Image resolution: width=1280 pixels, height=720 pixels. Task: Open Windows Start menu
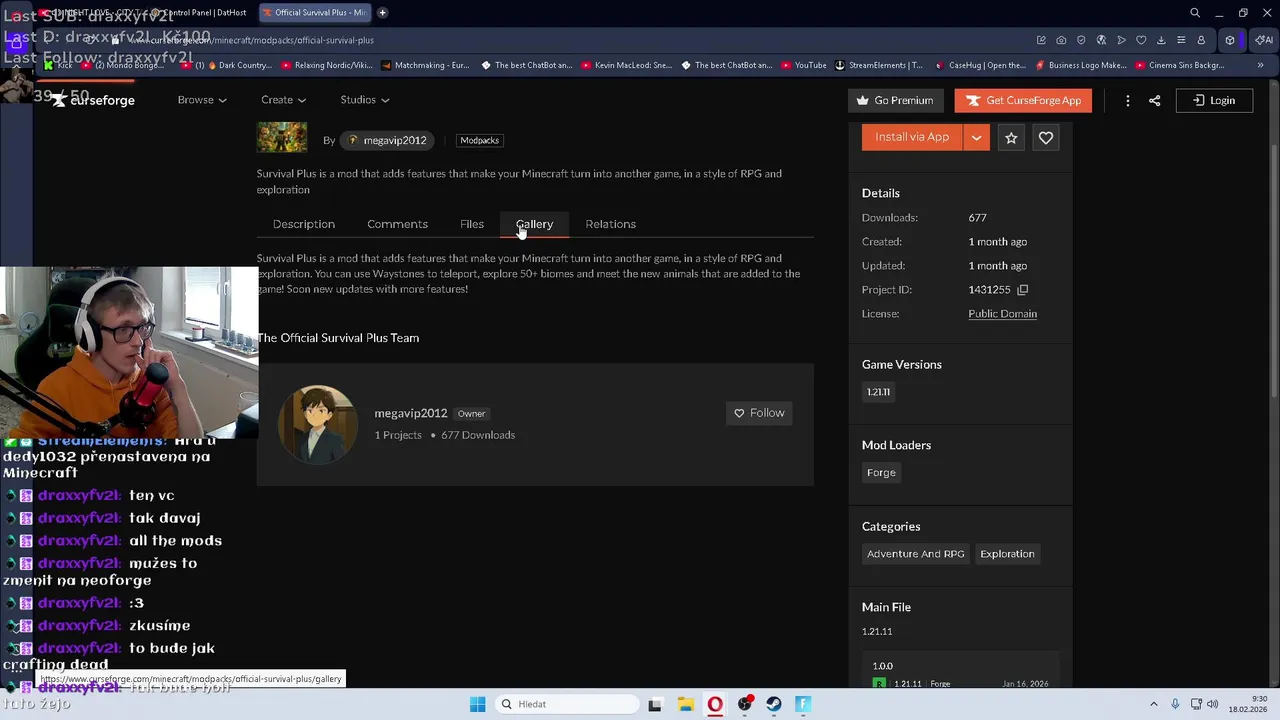point(477,704)
